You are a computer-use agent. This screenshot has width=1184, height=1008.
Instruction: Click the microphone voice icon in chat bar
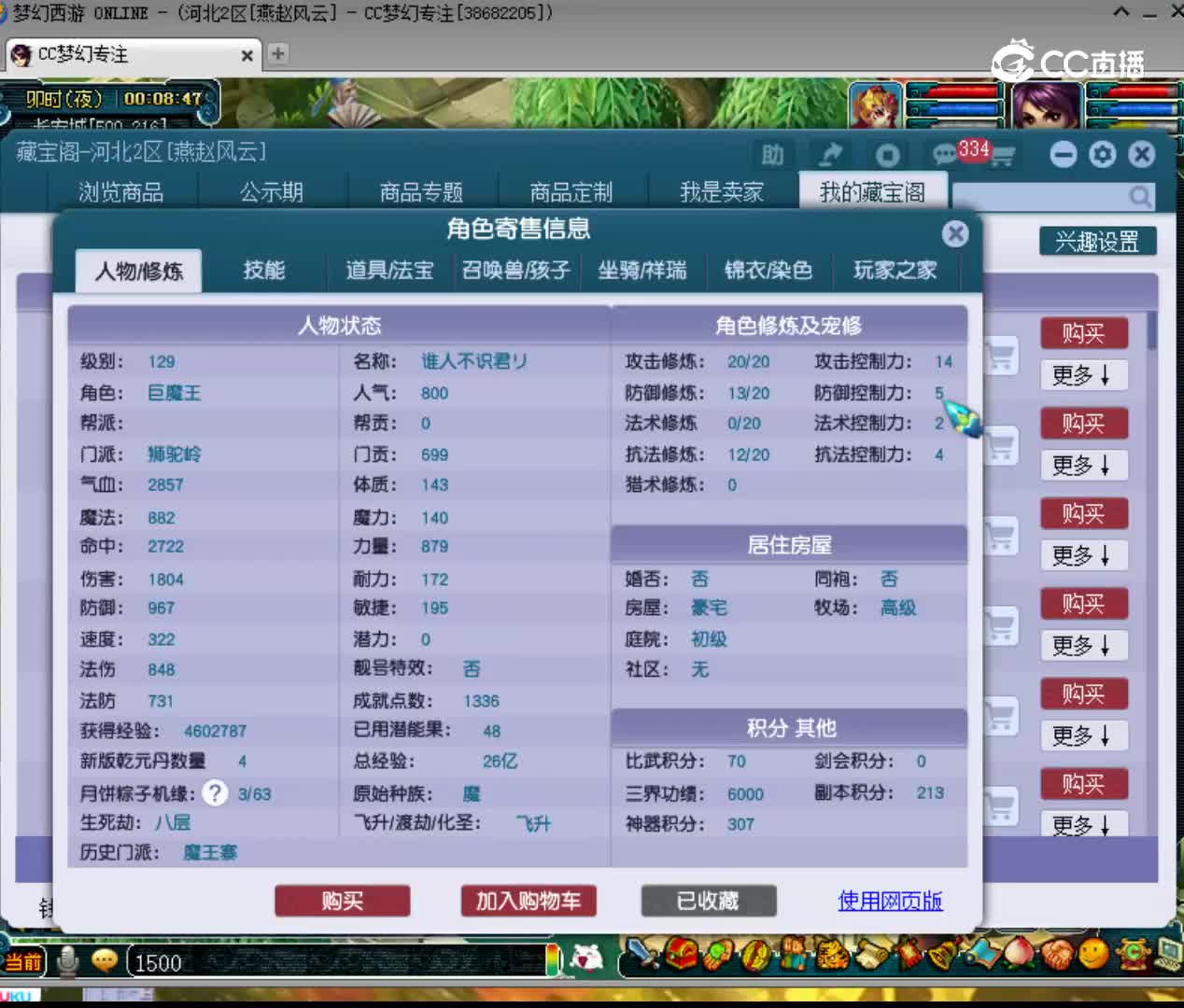[x=68, y=962]
